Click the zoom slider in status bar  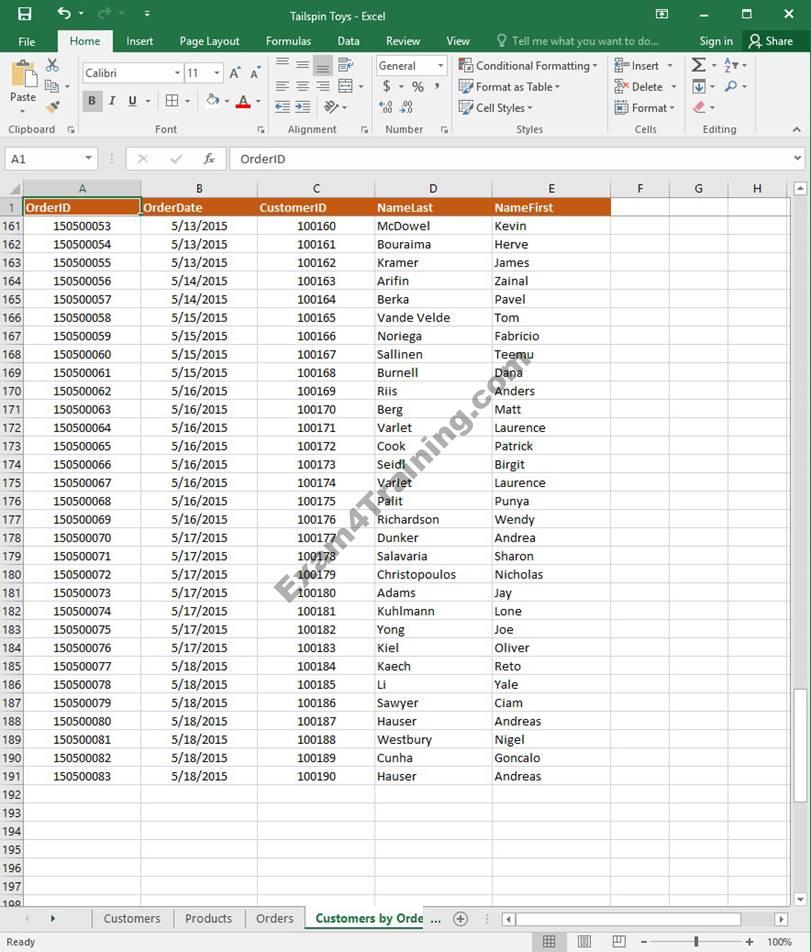pyautogui.click(x=696, y=941)
